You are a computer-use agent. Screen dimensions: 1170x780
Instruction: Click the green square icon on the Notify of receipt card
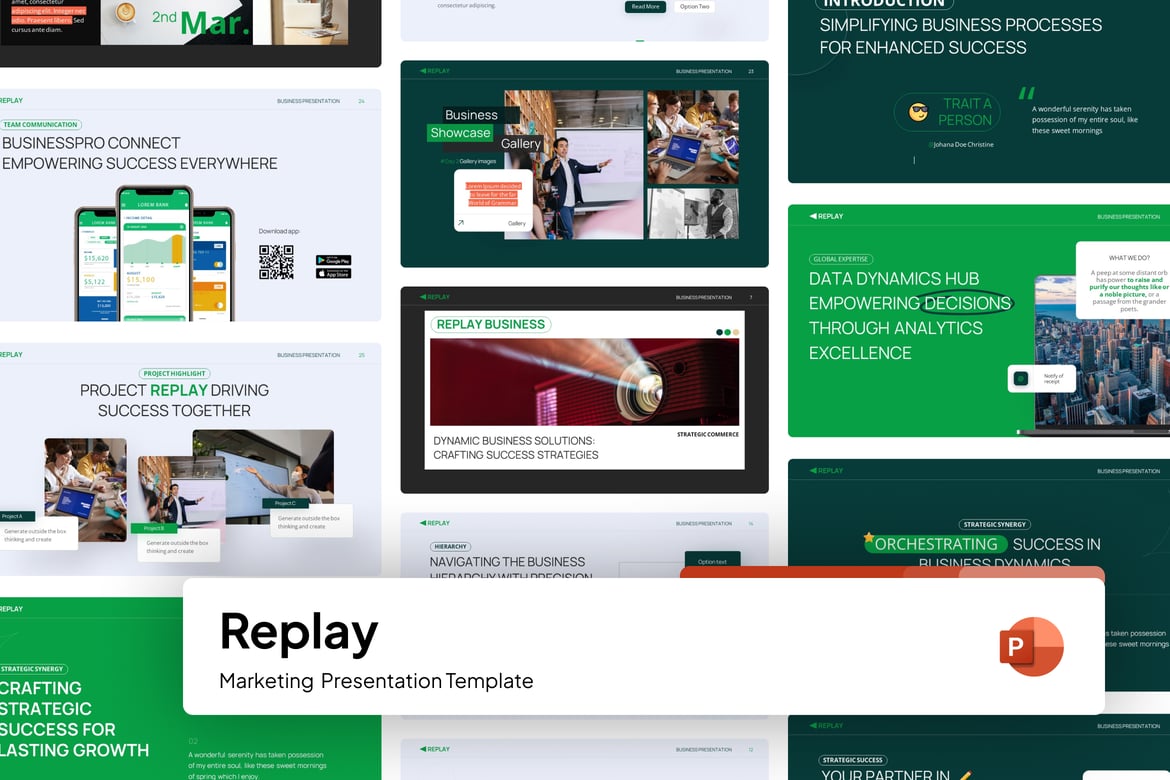tap(1021, 378)
